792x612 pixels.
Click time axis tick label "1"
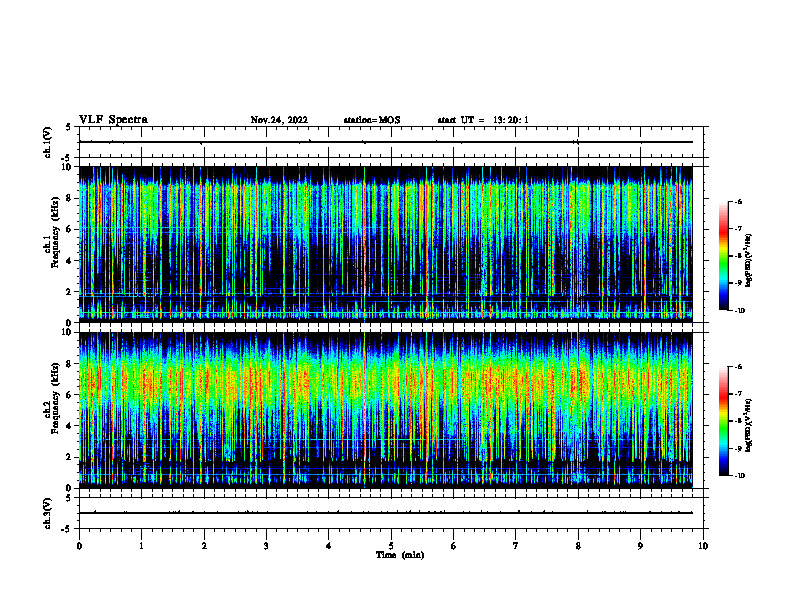point(141,546)
